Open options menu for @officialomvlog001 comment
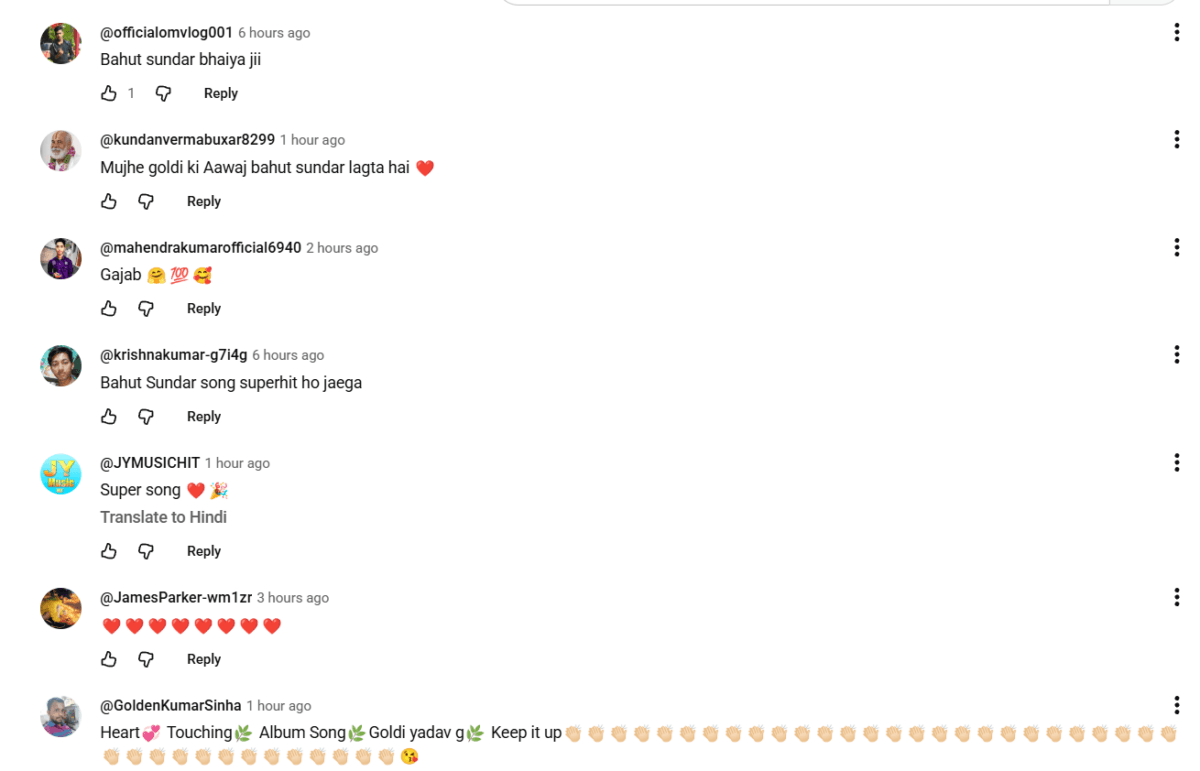This screenshot has width=1200, height=771. pos(1176,33)
